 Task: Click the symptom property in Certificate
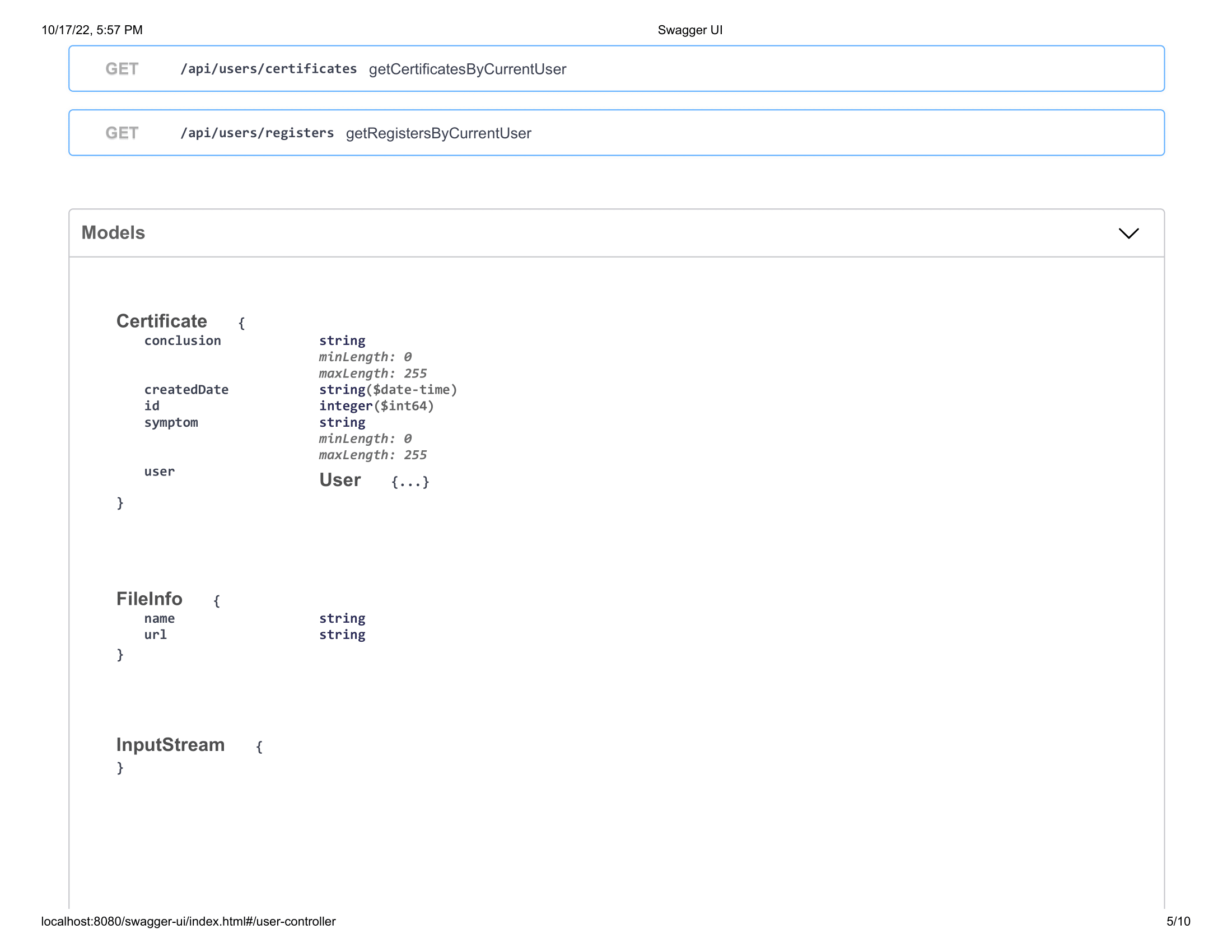coord(171,422)
